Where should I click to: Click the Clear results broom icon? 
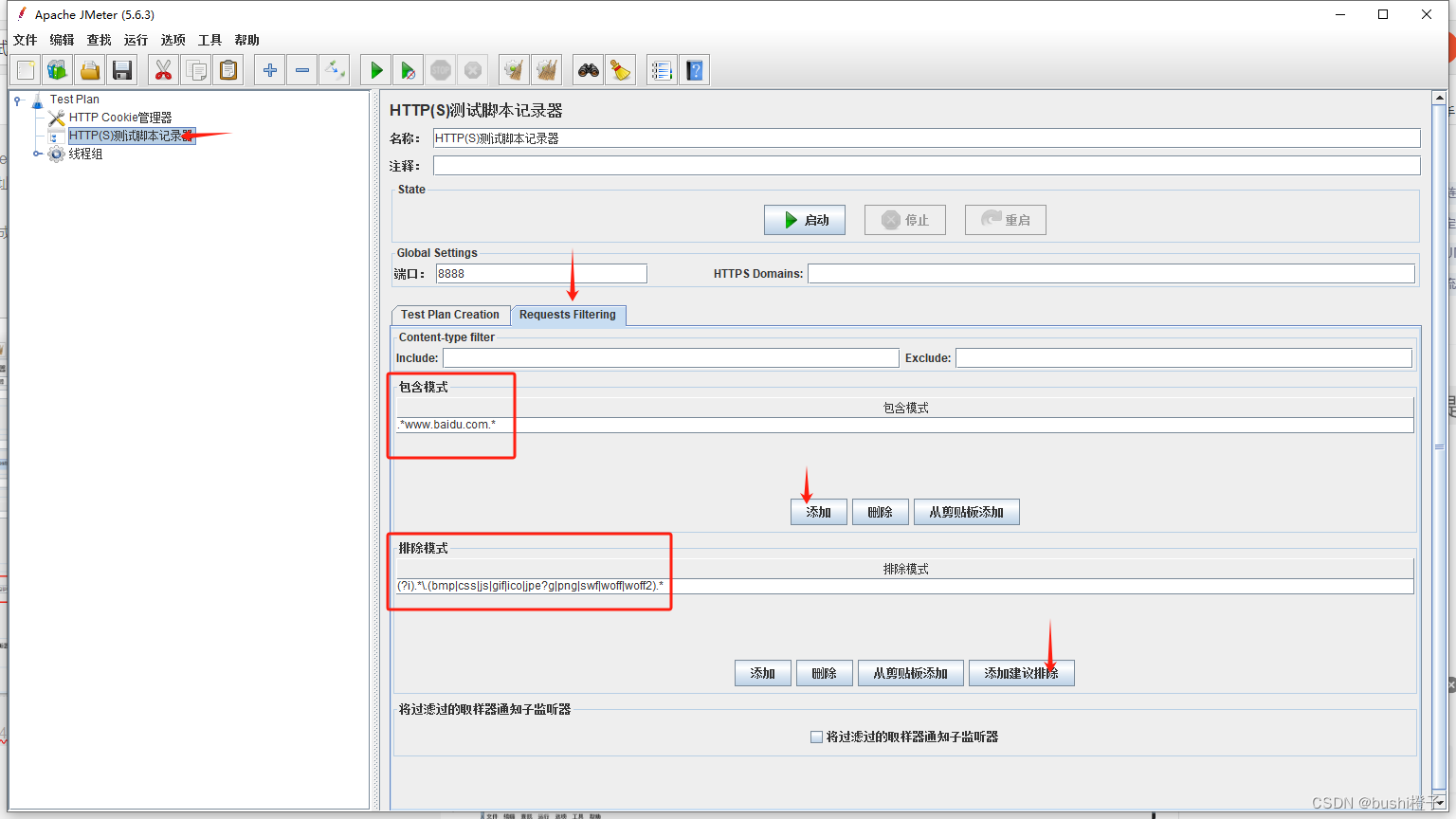pyautogui.click(x=515, y=70)
